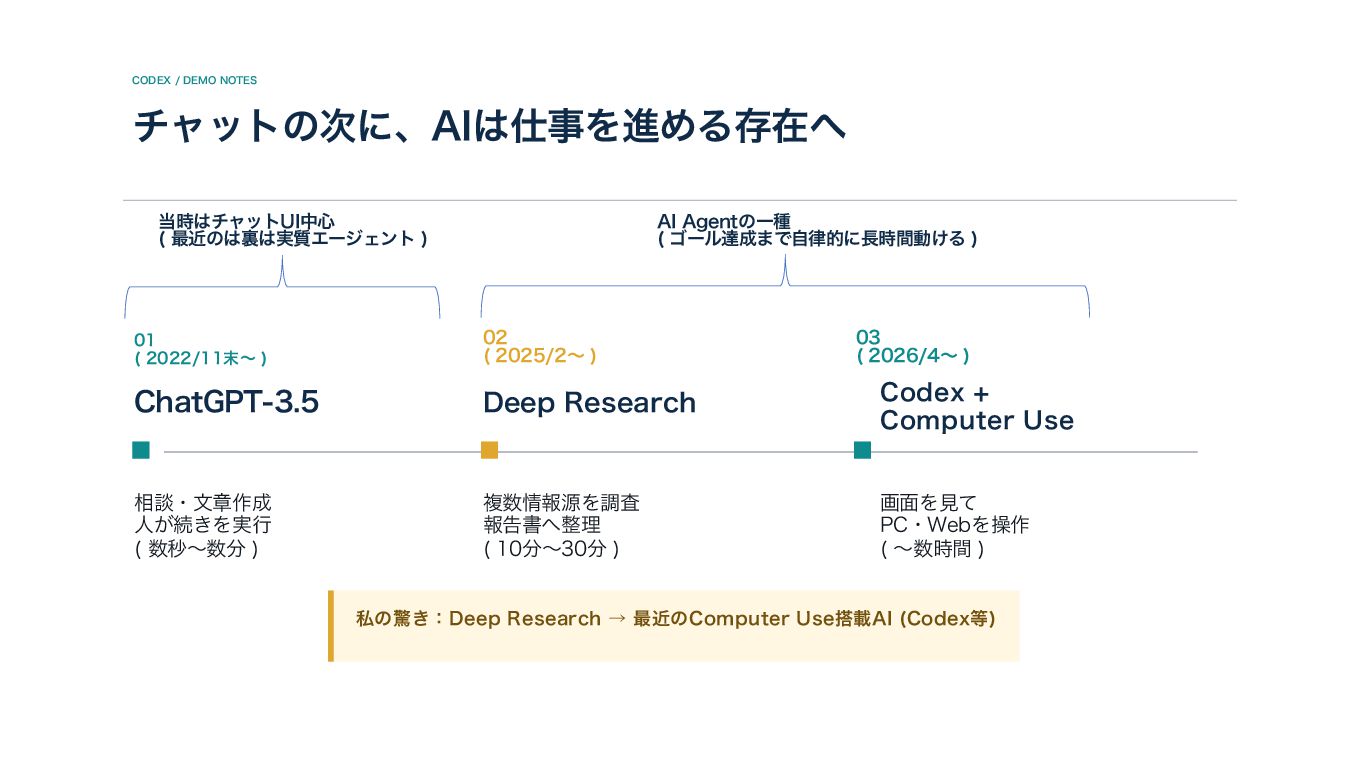Select the text "画面を見て"
The height and width of the screenshot is (765, 1361).
coord(928,502)
